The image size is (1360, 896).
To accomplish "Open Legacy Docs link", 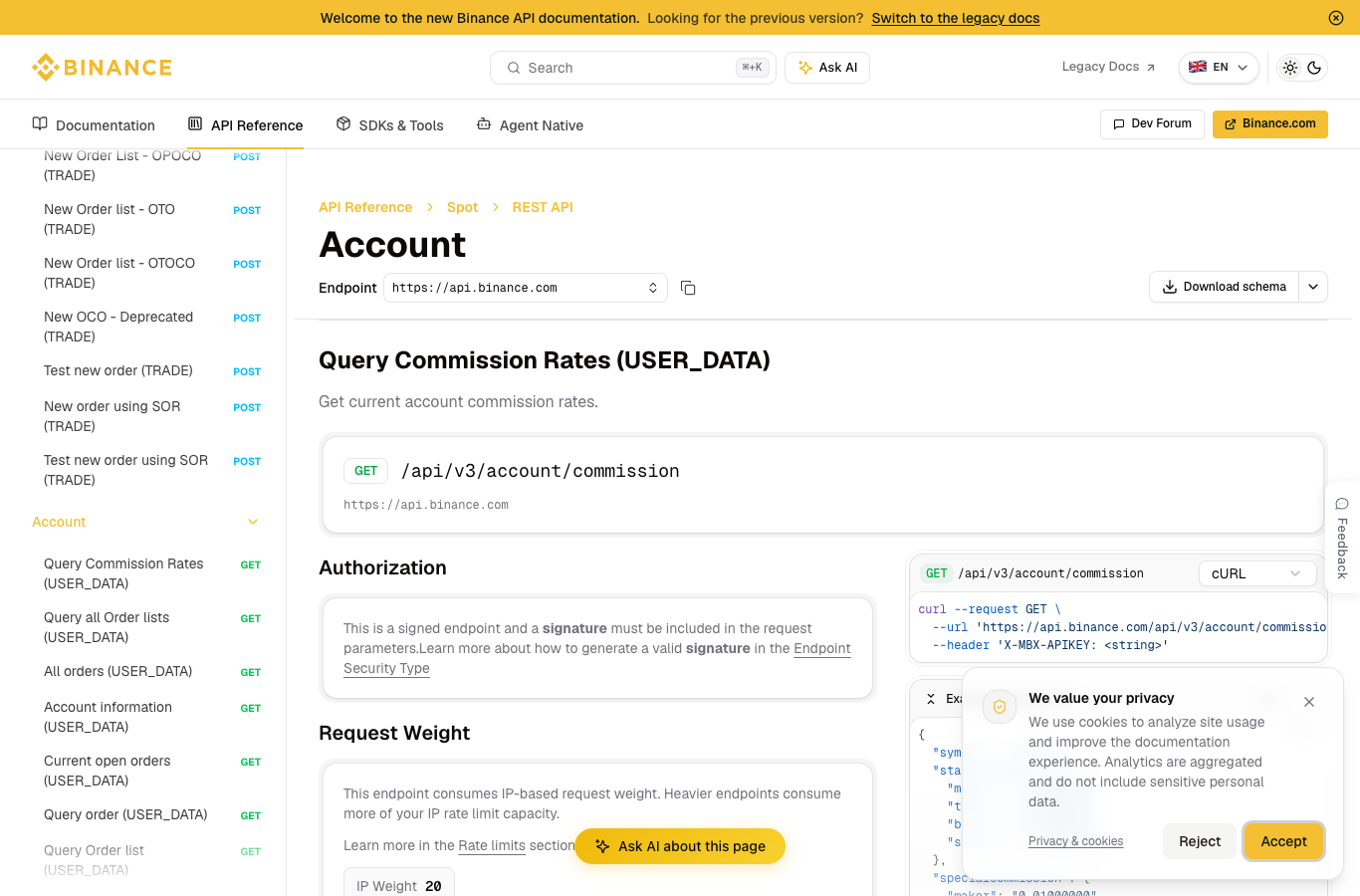I will (x=1108, y=67).
